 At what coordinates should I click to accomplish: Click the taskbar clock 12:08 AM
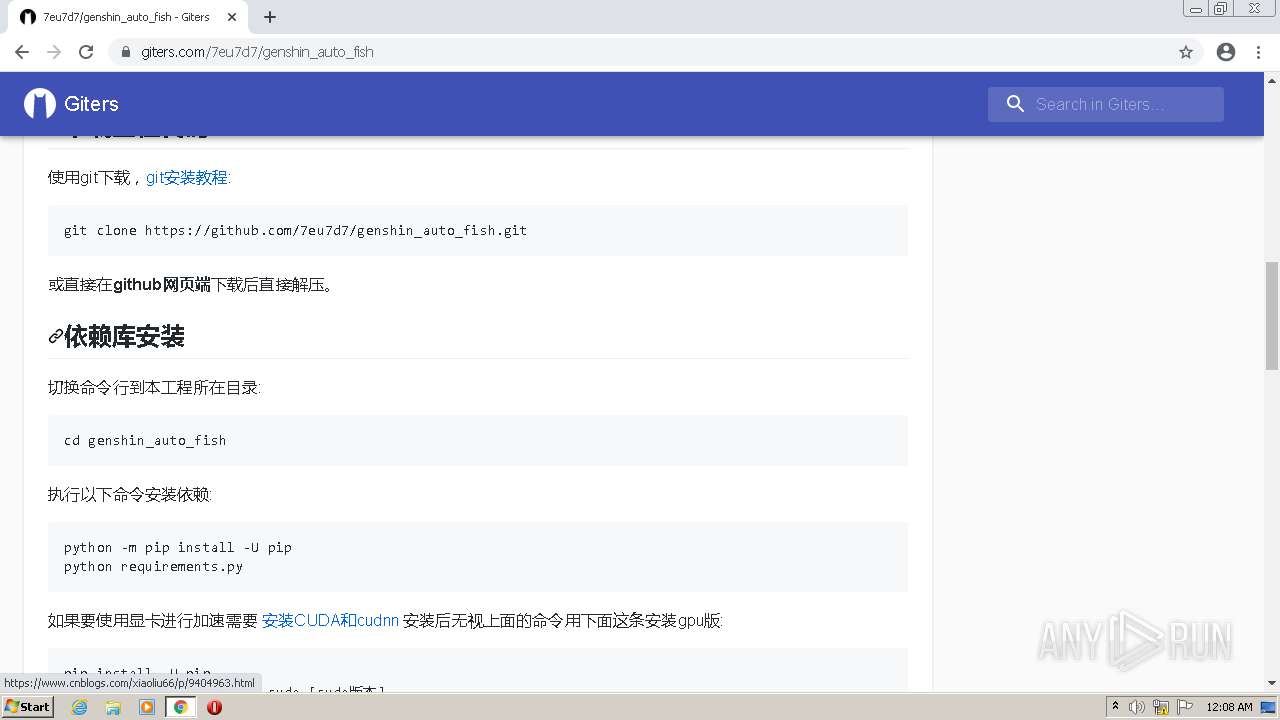[1229, 707]
